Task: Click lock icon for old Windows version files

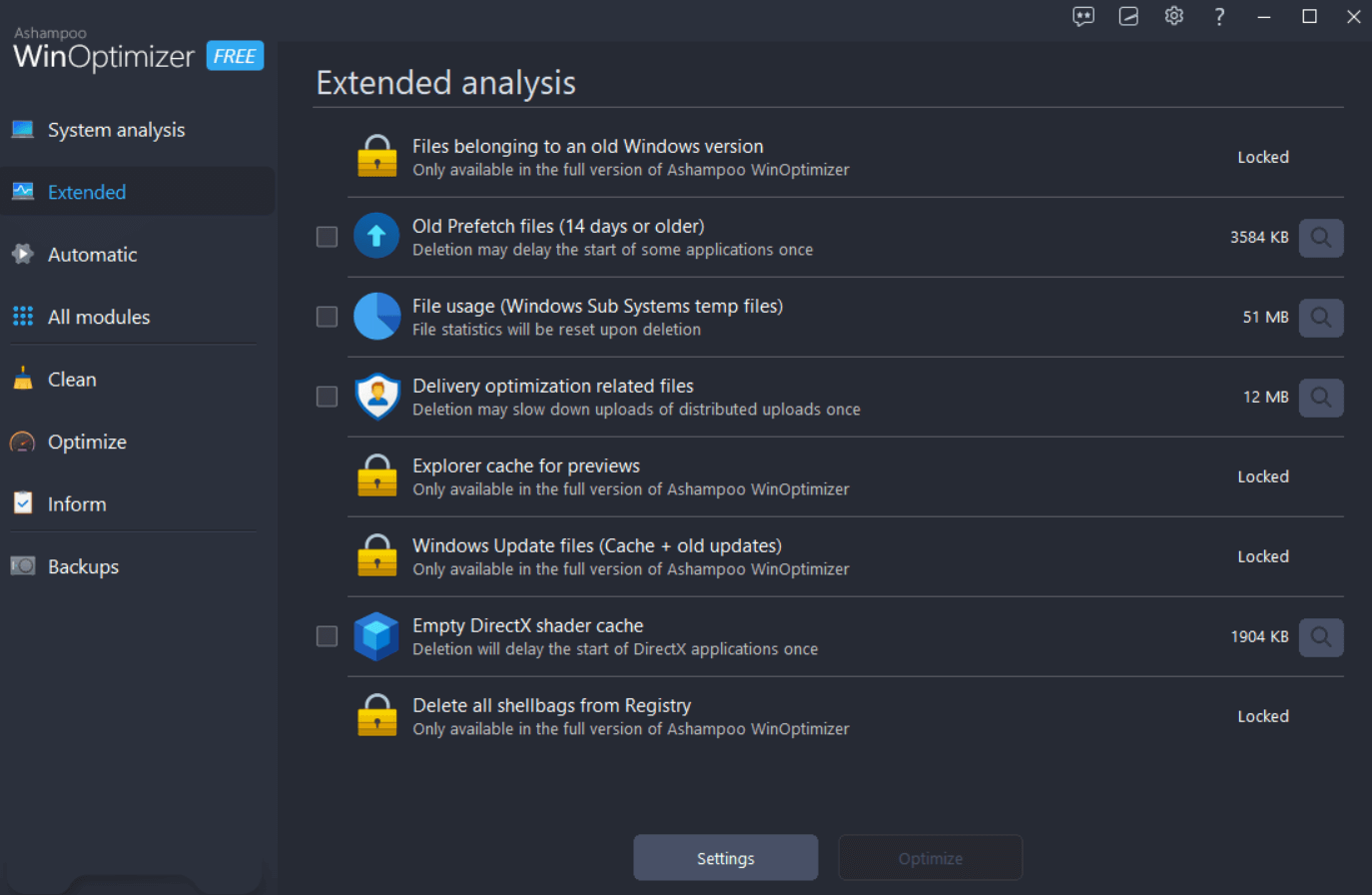Action: (377, 156)
